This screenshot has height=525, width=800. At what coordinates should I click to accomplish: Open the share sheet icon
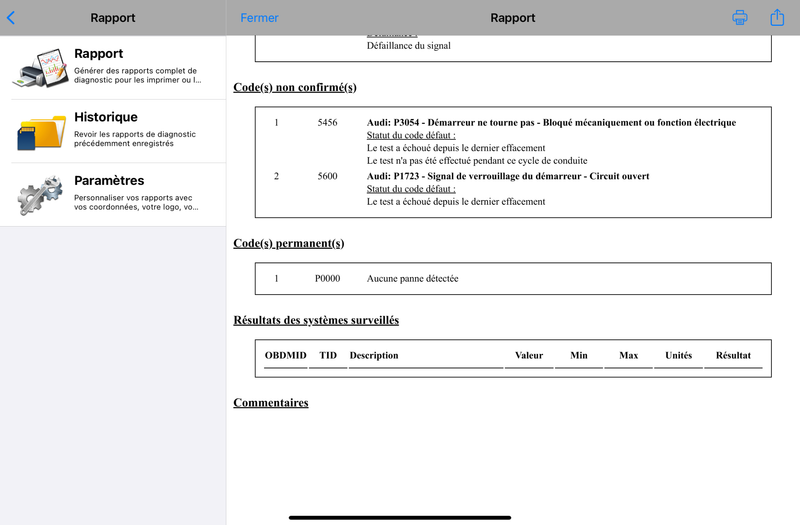(x=777, y=17)
